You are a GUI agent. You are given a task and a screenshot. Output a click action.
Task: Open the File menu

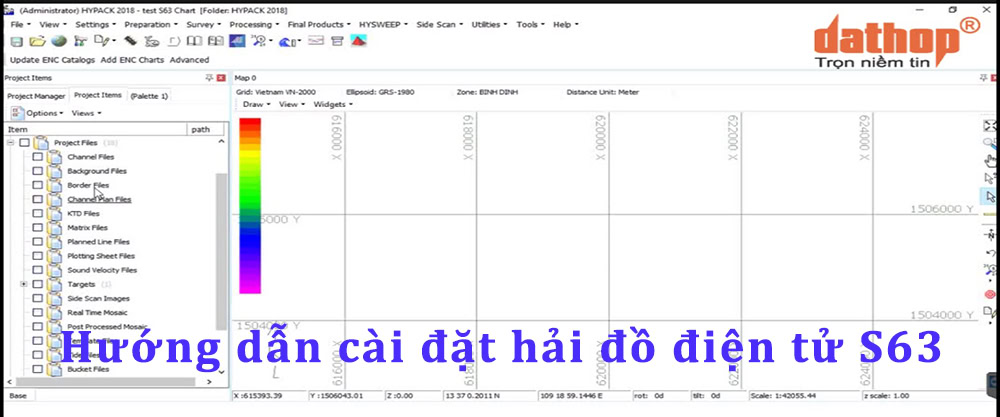click(x=20, y=24)
